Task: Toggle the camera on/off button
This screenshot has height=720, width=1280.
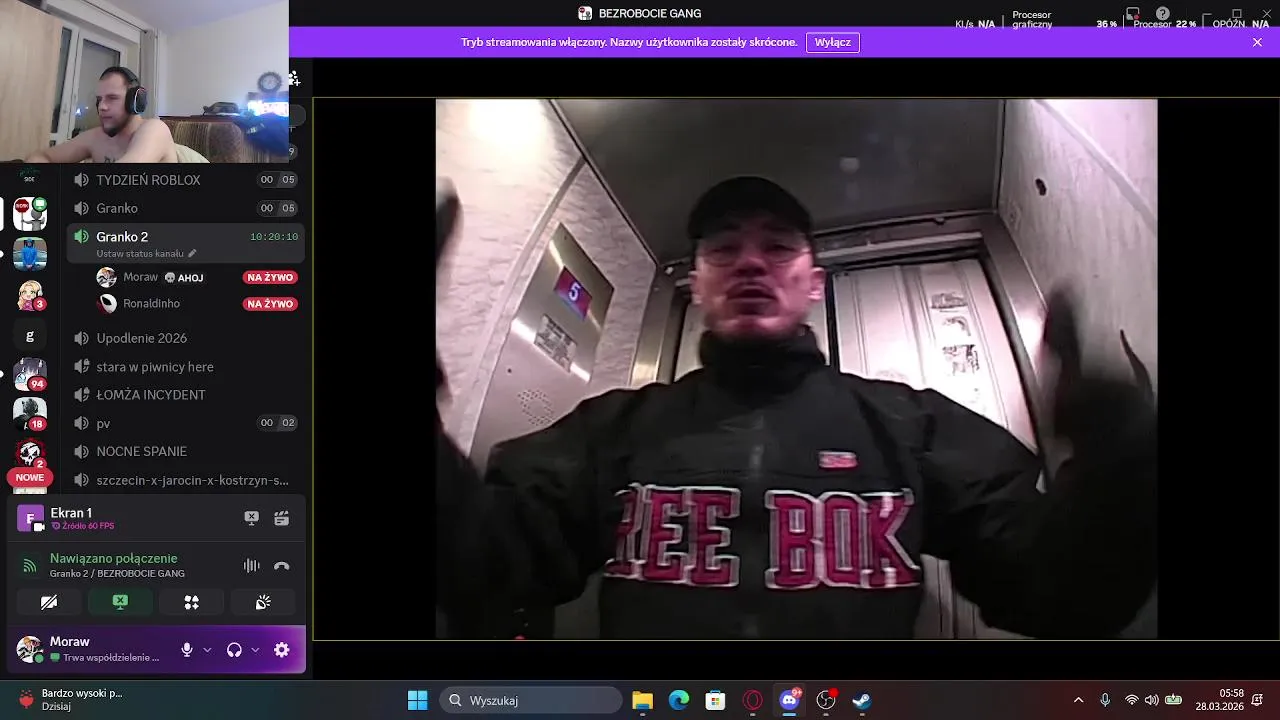Action: [49, 602]
